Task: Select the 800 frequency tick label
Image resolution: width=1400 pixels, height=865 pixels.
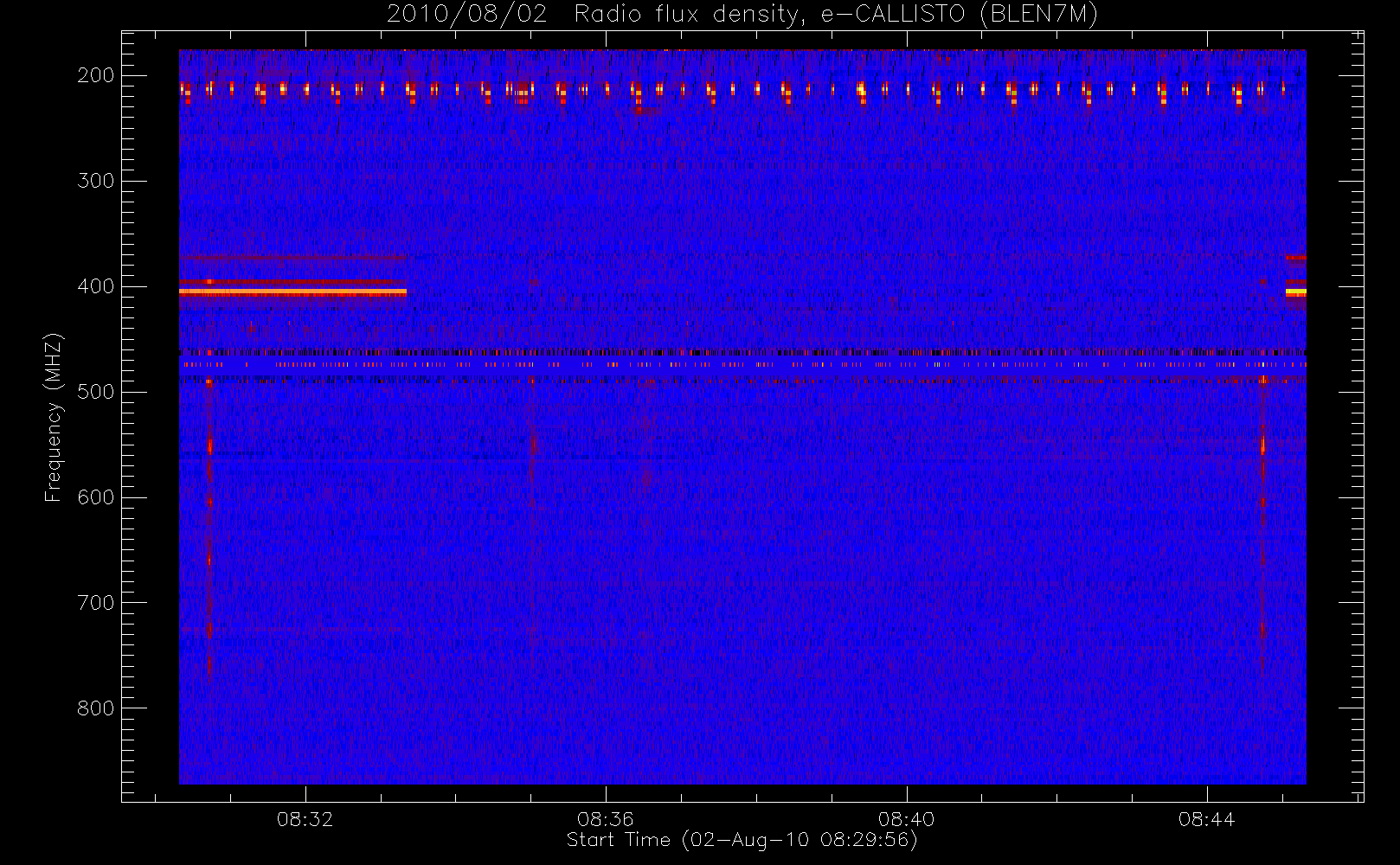Action: click(x=96, y=708)
